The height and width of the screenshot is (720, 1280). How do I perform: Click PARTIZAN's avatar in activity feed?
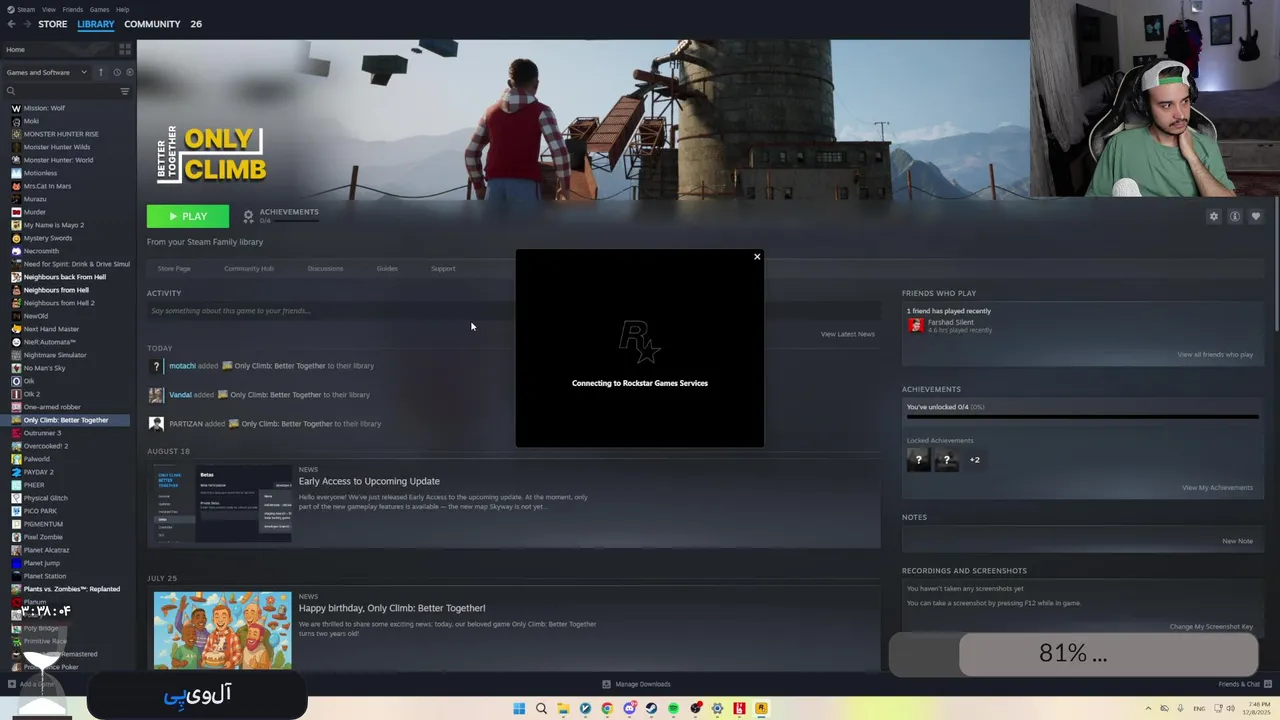pos(156,424)
